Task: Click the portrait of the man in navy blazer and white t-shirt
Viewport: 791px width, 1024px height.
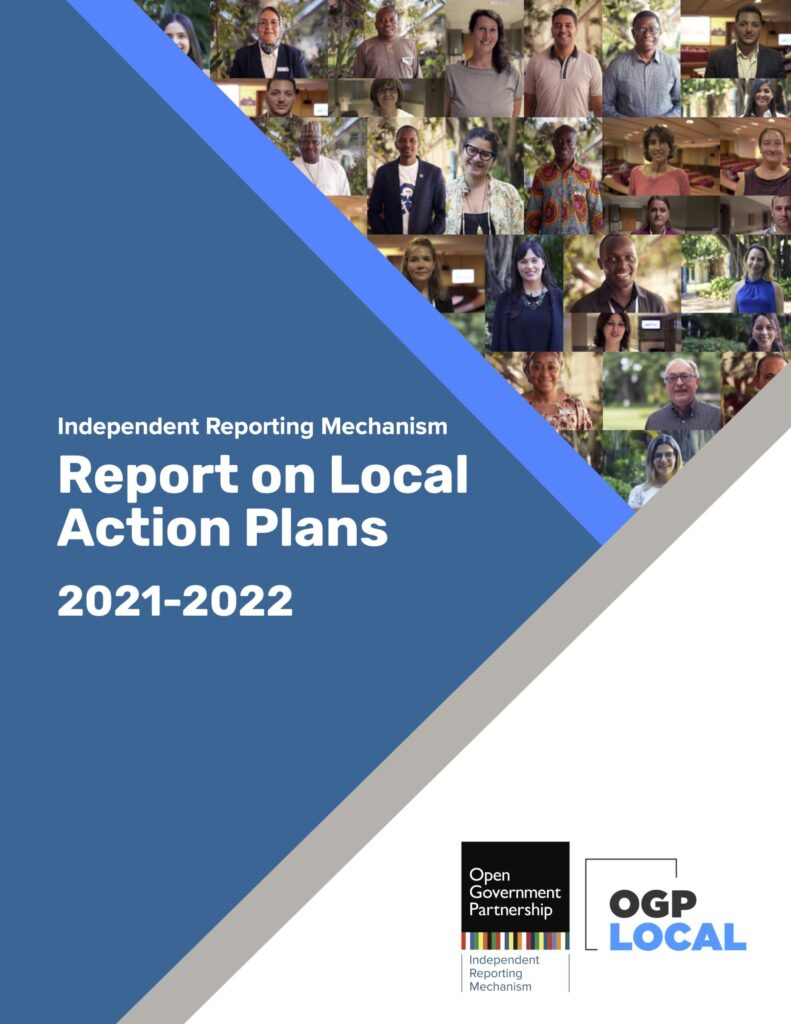Action: click(406, 176)
